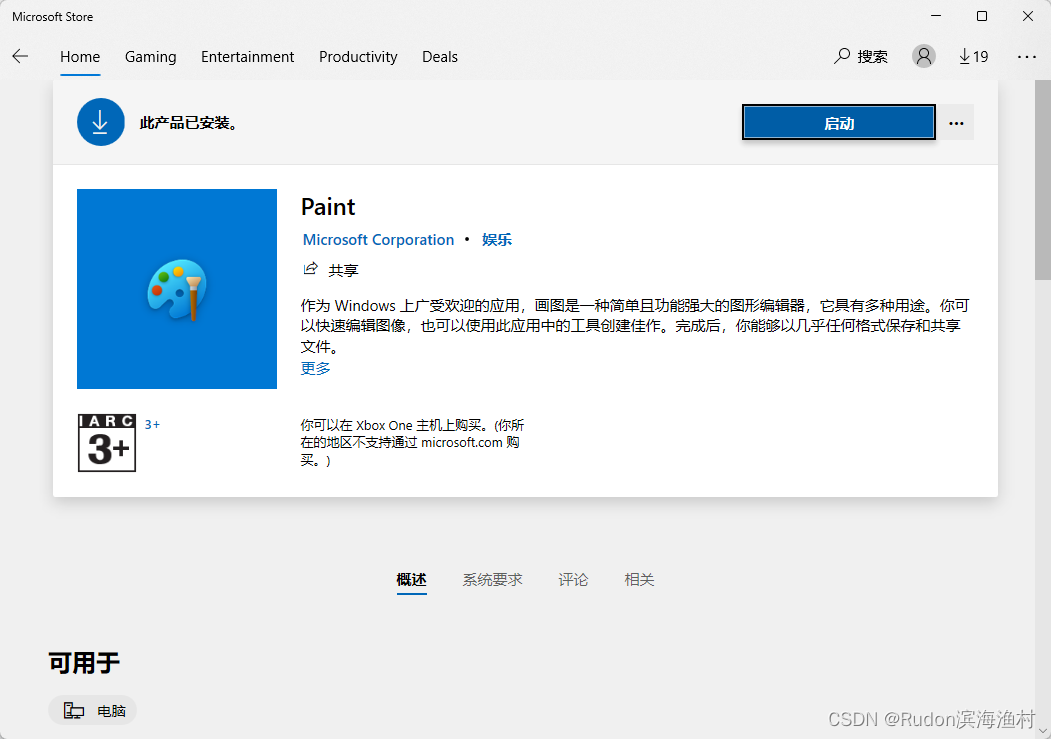Open the 娱乐 category link

click(497, 240)
